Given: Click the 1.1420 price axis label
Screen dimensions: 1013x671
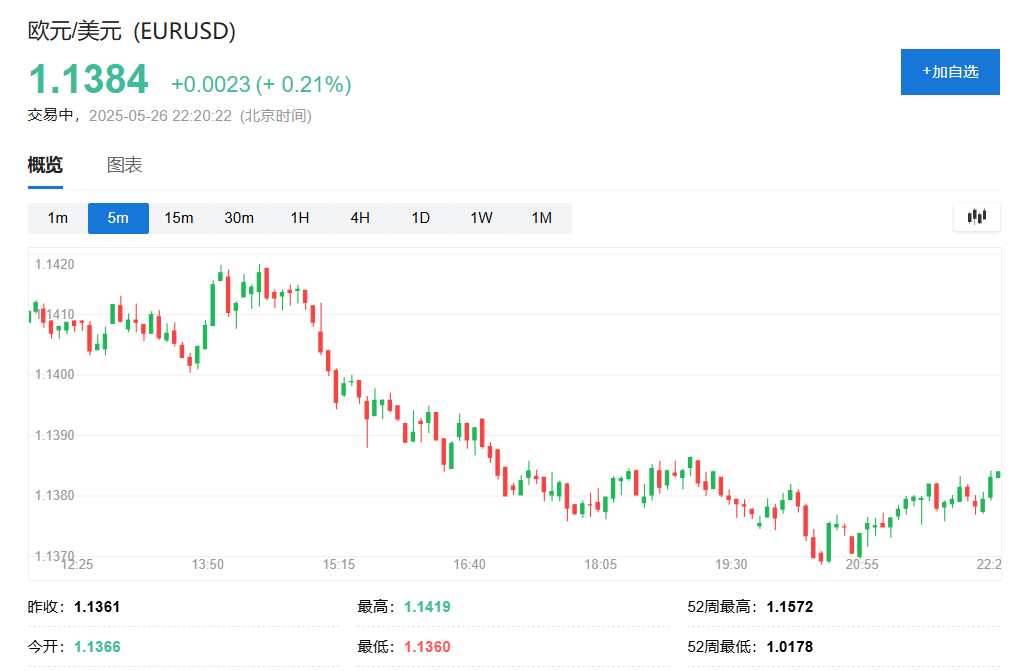Looking at the screenshot, I should click(54, 264).
